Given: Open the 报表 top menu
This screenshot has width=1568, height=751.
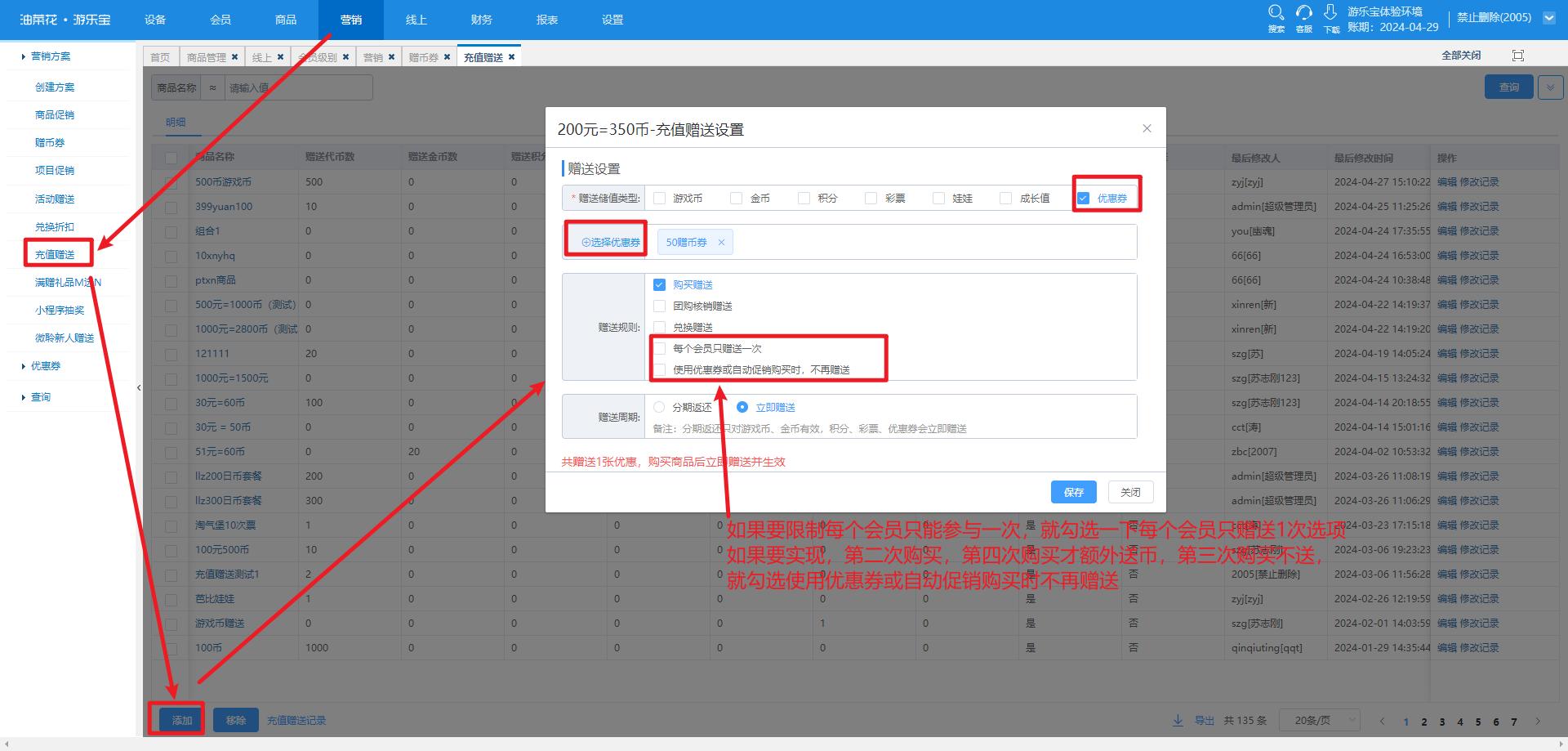Looking at the screenshot, I should coord(547,20).
